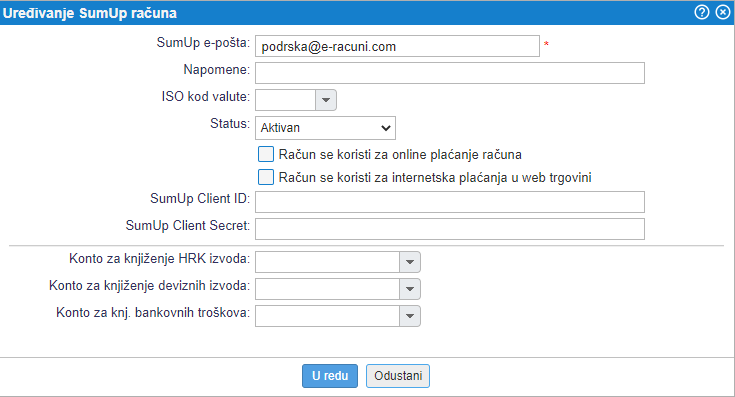Image resolution: width=735 pixels, height=397 pixels.
Task: Confirm with the U redu button
Action: (330, 376)
